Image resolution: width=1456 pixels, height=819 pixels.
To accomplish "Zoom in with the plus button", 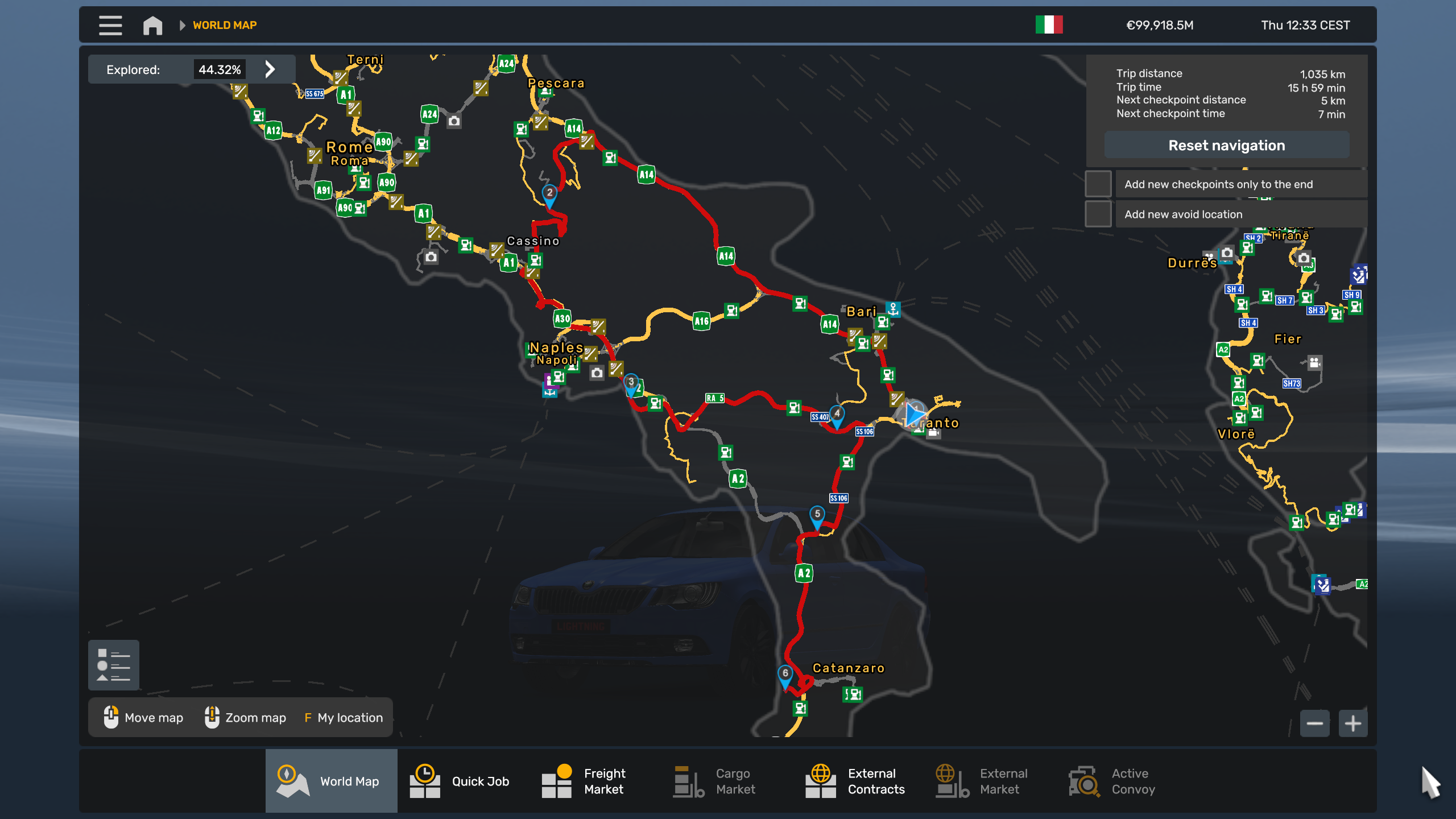I will (x=1353, y=723).
